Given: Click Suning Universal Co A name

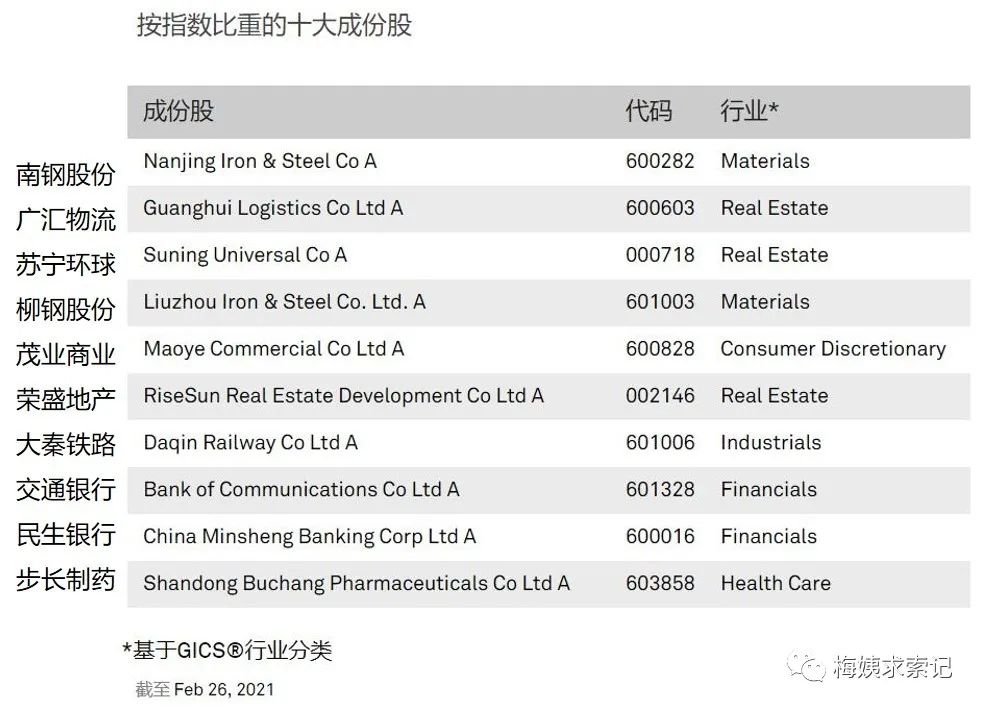Looking at the screenshot, I should (x=245, y=255).
